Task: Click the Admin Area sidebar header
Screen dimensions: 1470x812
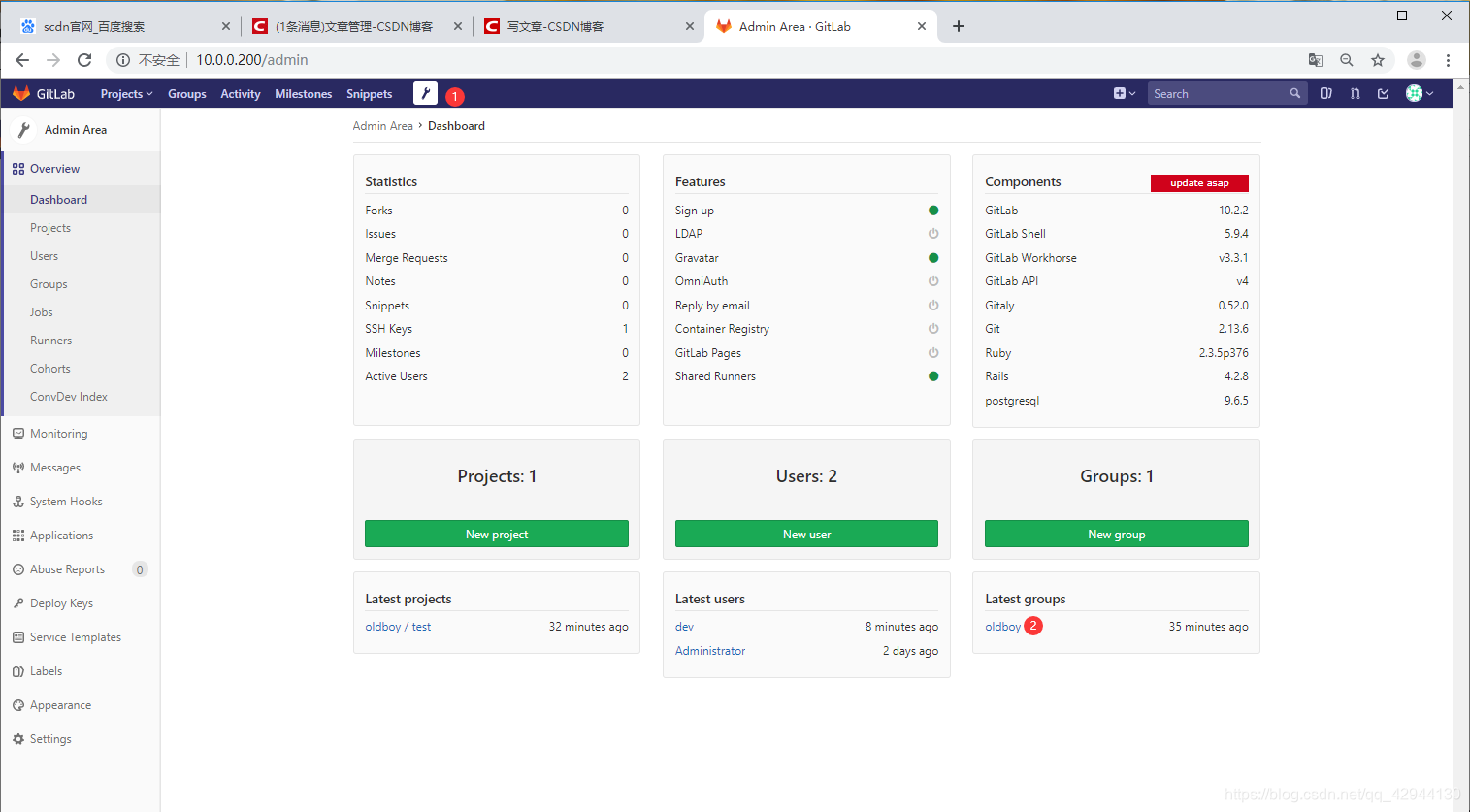Action: (81, 130)
